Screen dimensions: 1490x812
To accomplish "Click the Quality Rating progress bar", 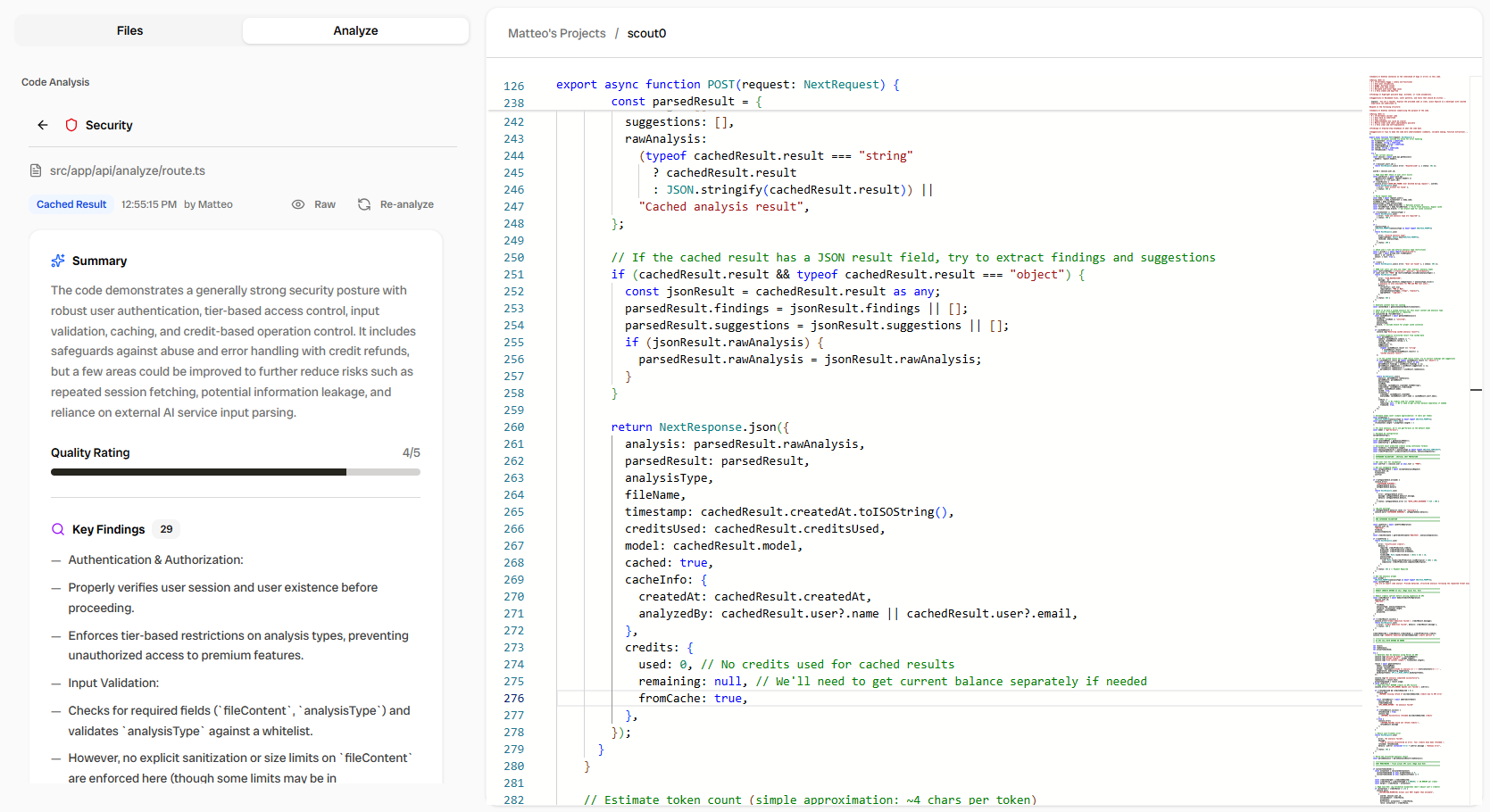I will click(x=235, y=472).
